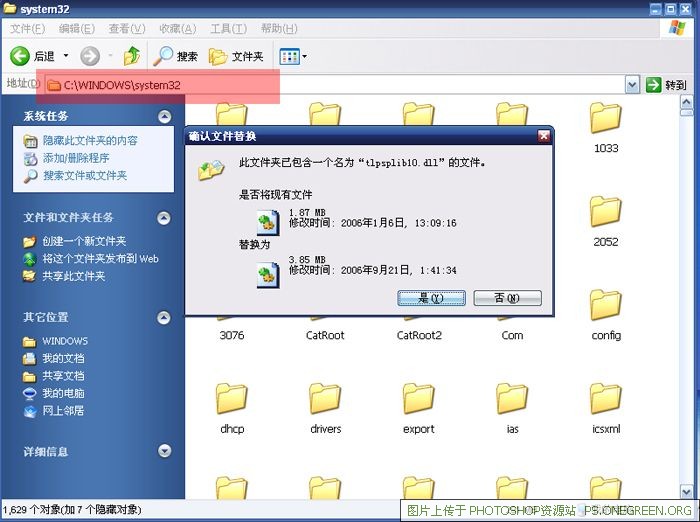
Task: Click the CatRoot folder label
Action: coord(325,335)
